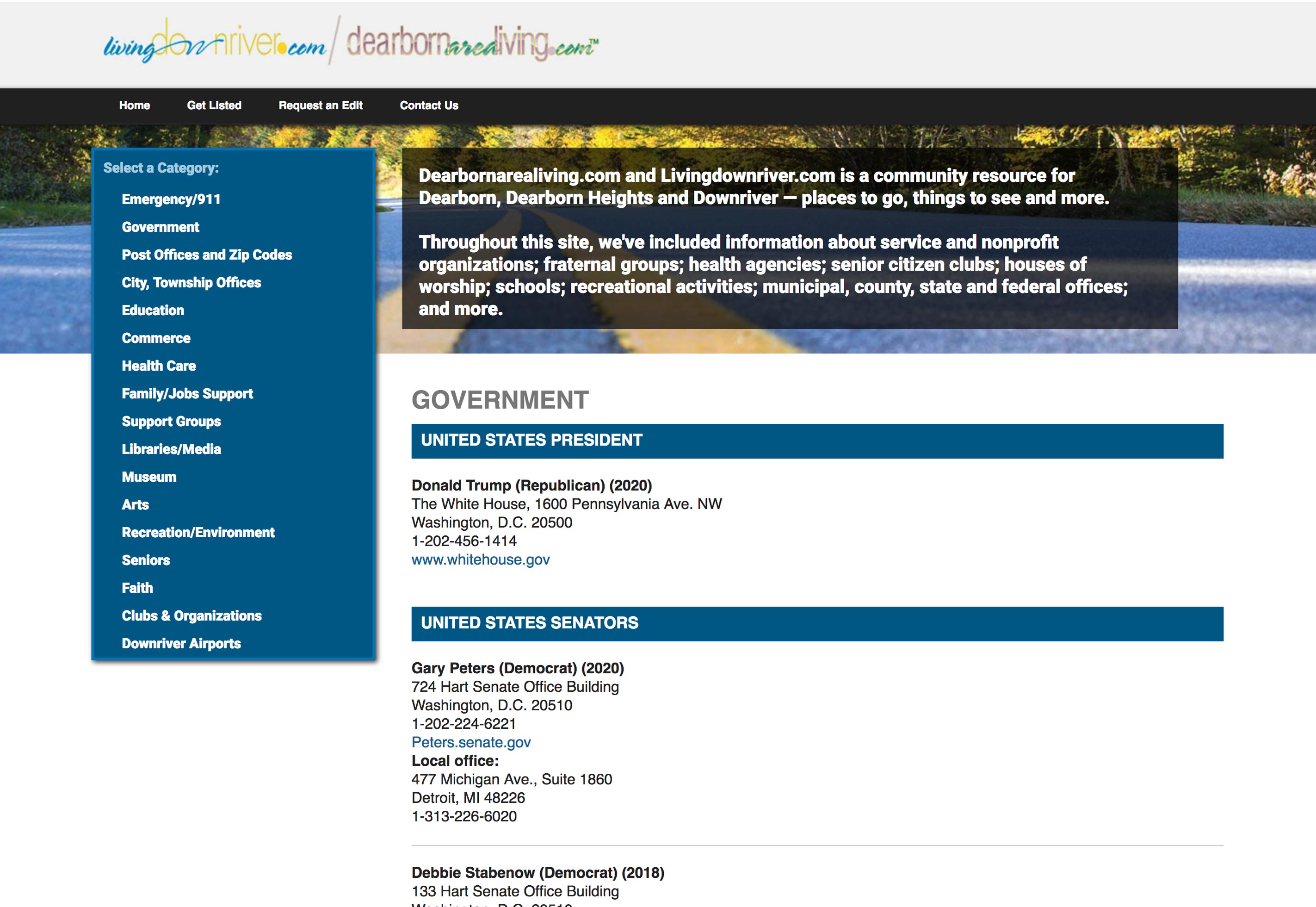Screen dimensions: 1316x907
Task: Browse Family/Jobs Support category
Action: 187,394
